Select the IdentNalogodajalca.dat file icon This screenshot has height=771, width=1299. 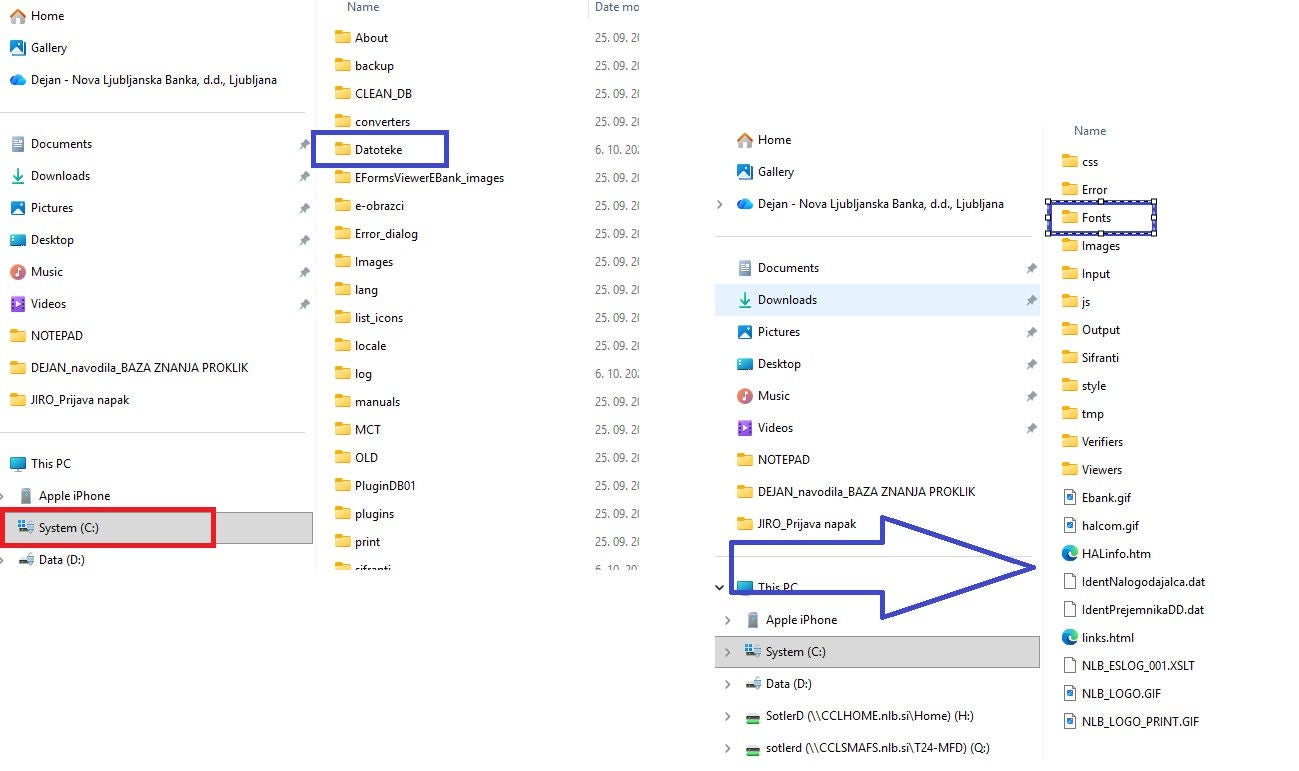1069,582
